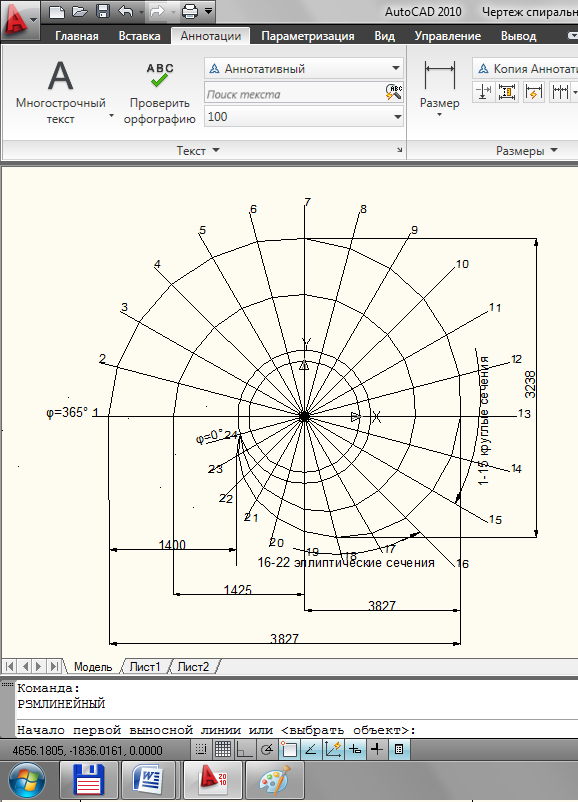
Task: Toggle Dynamic UCS in status bar
Action: 333,750
